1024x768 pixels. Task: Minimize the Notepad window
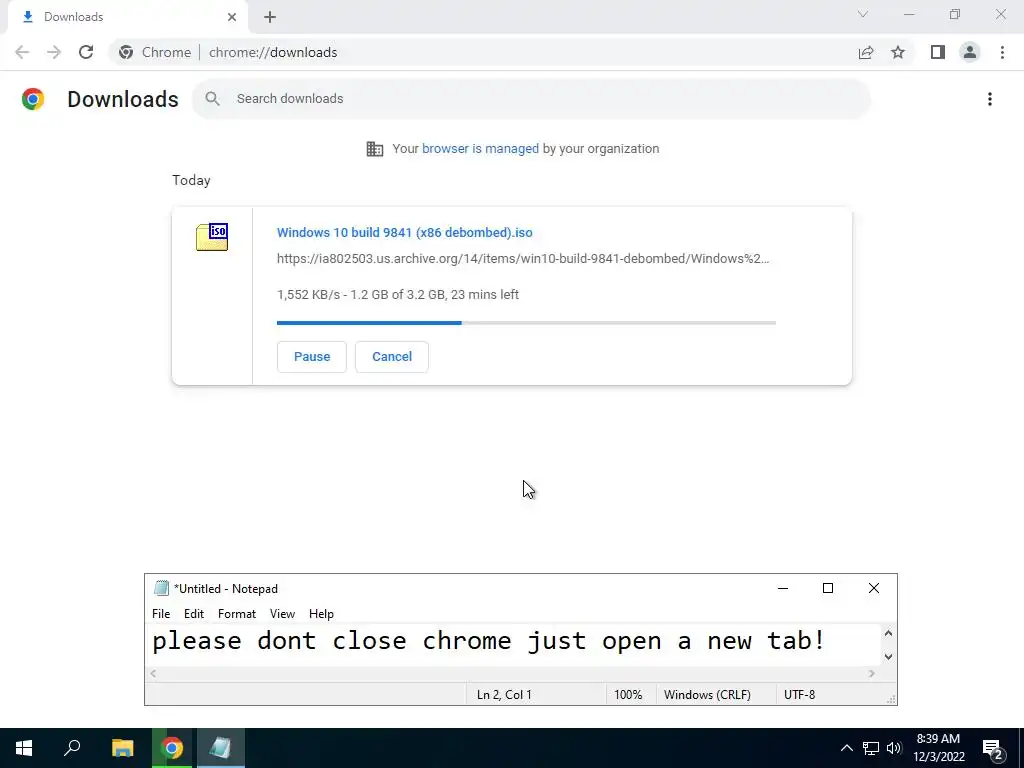(783, 588)
